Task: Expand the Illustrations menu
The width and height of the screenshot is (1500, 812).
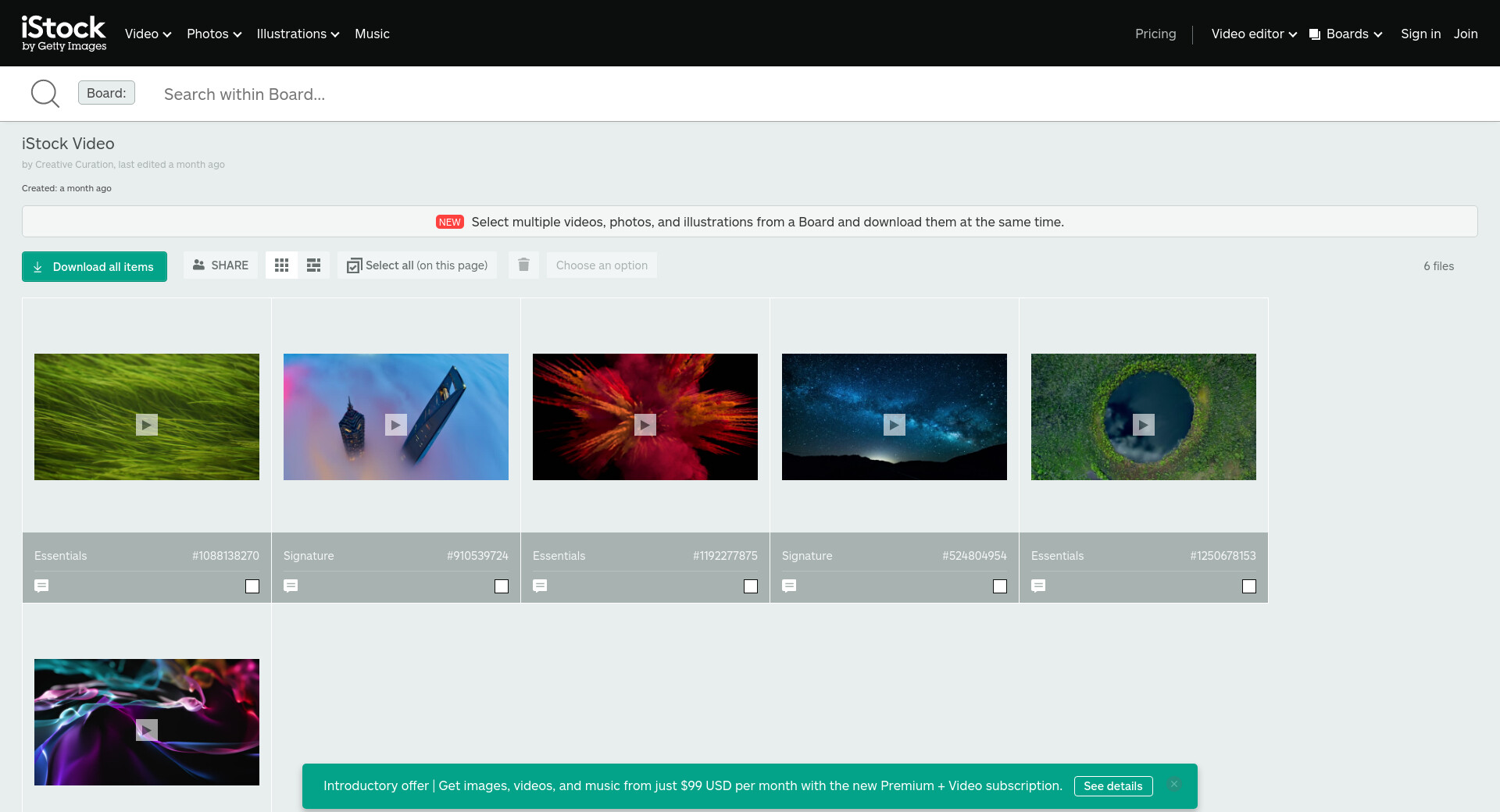Action: (298, 34)
